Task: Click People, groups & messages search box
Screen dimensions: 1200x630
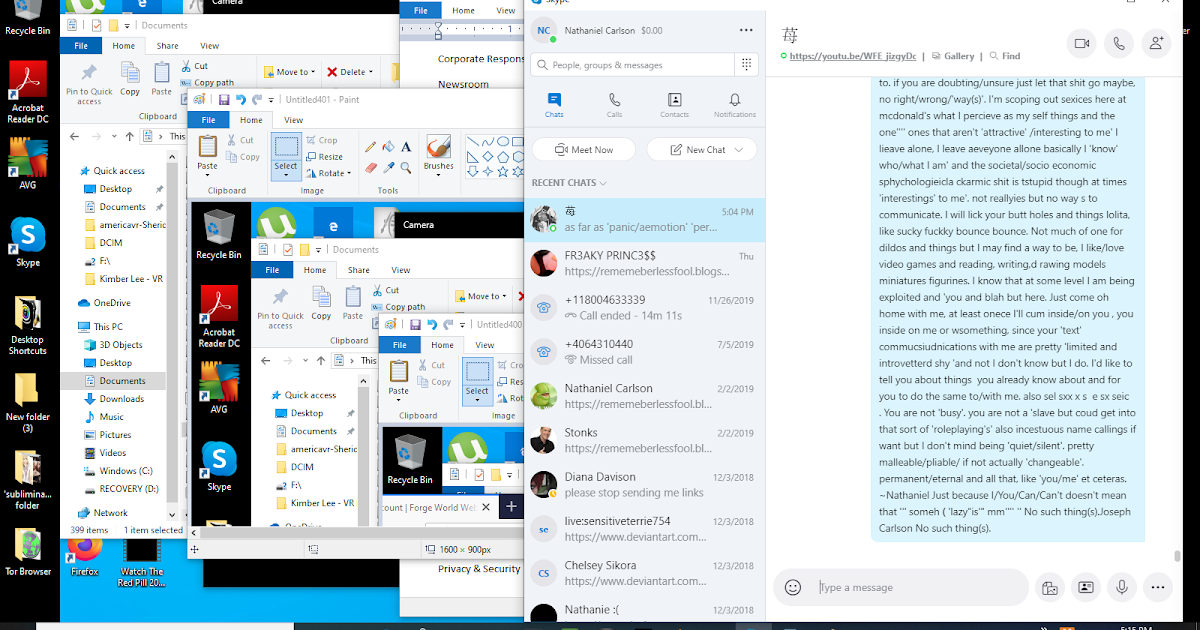Action: coord(632,65)
